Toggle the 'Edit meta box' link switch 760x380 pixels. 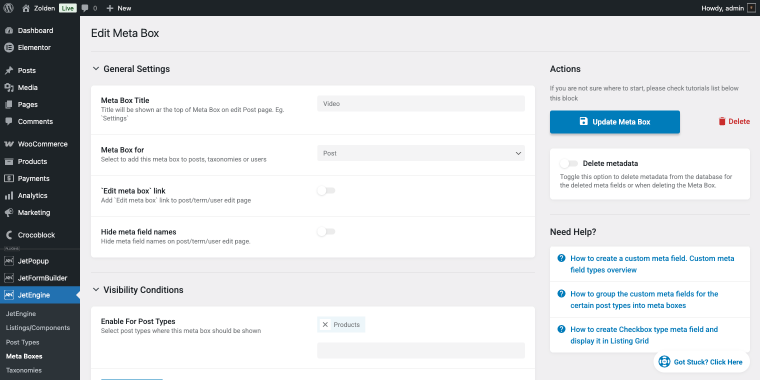[326, 191]
